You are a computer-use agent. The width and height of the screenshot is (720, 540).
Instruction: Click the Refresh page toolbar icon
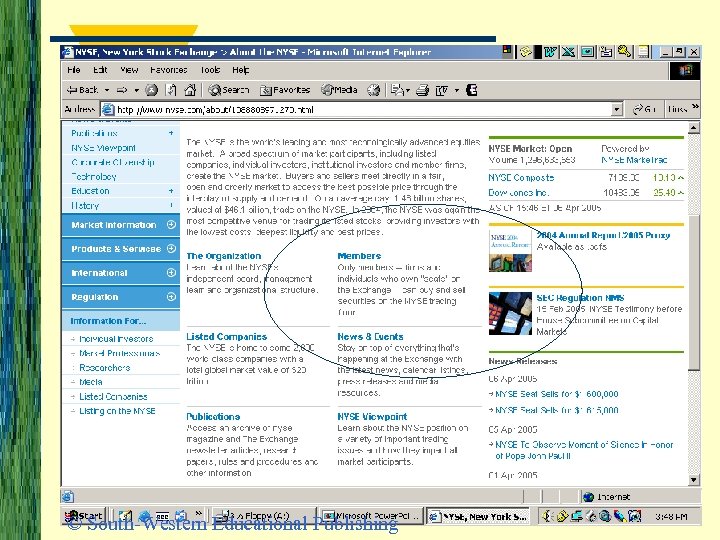[x=171, y=90]
